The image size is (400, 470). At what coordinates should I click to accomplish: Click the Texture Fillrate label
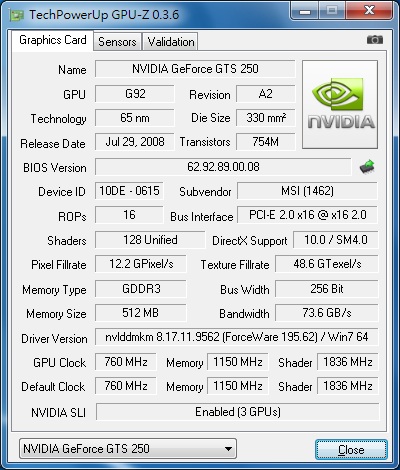(x=235, y=265)
